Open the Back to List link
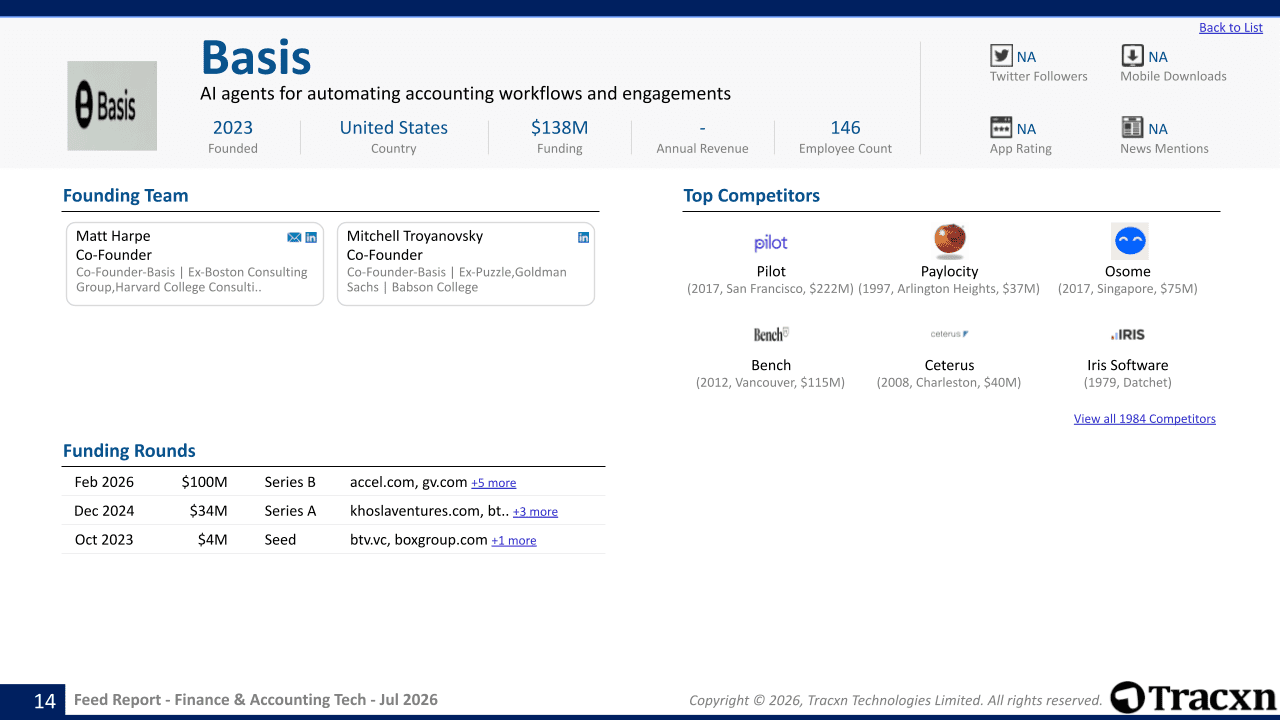This screenshot has height=720, width=1280. point(1230,27)
